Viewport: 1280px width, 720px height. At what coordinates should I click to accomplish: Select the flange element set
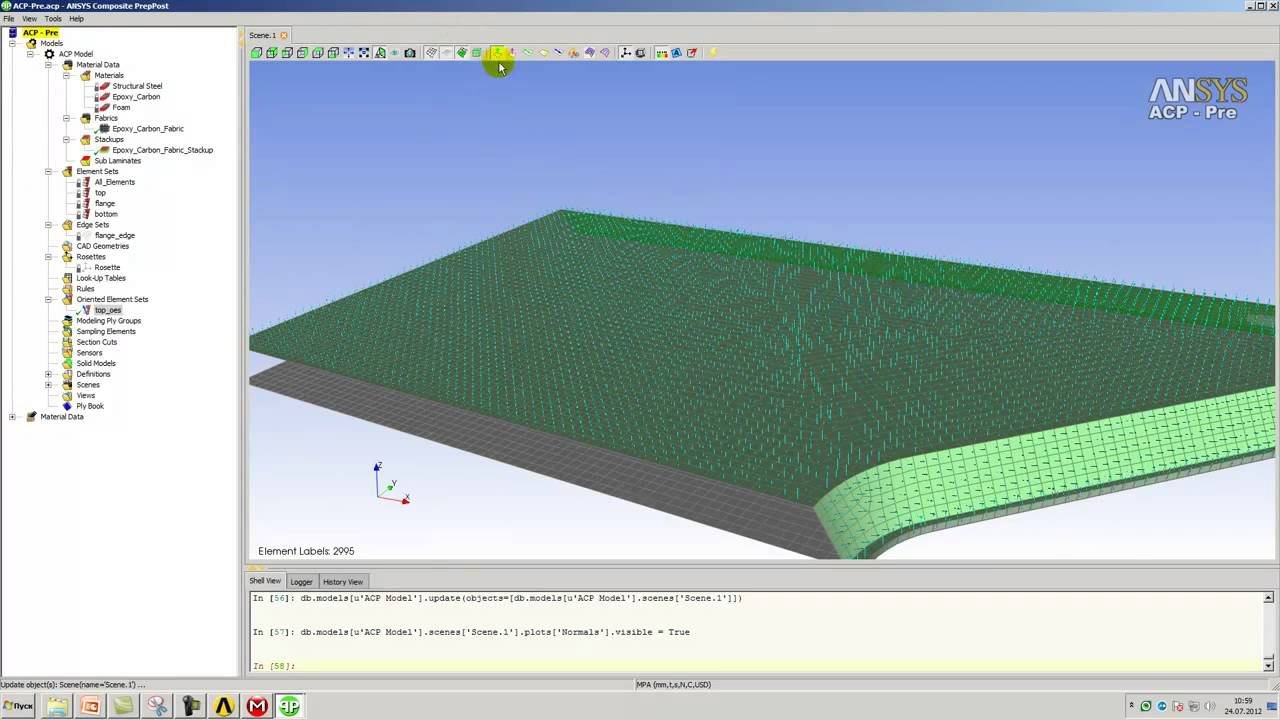[x=104, y=204]
